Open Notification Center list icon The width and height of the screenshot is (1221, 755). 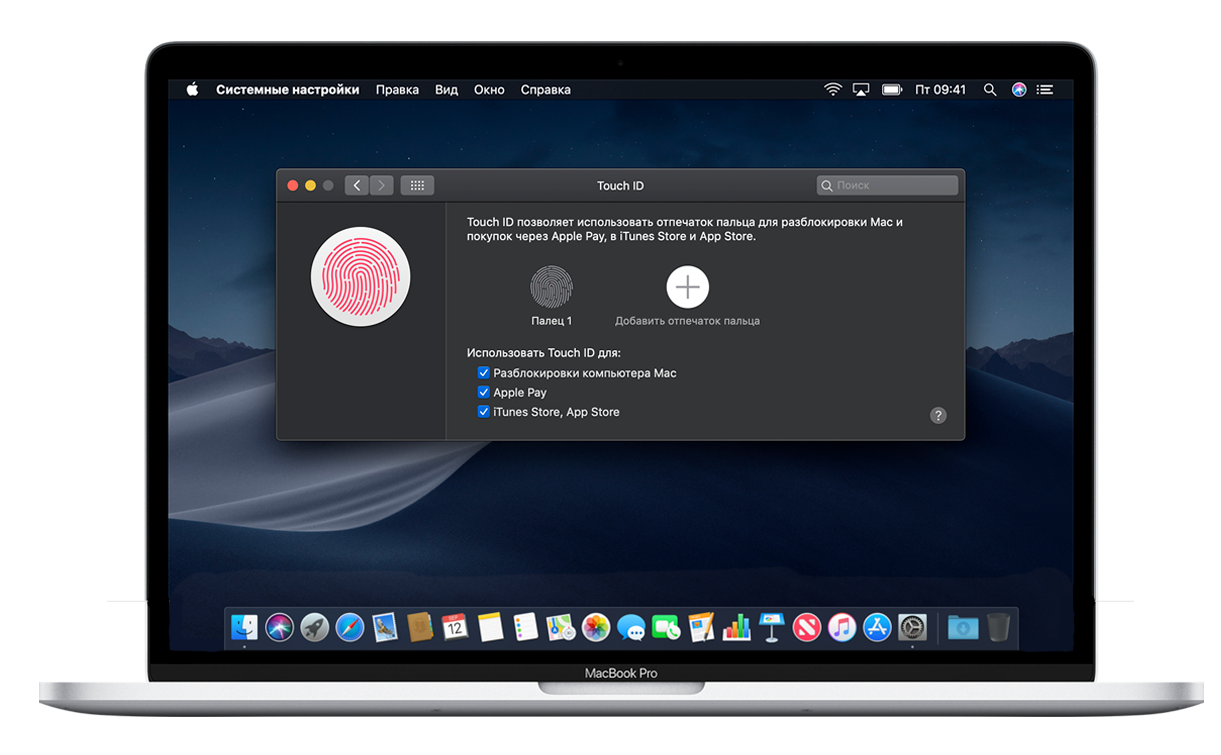[x=1045, y=89]
